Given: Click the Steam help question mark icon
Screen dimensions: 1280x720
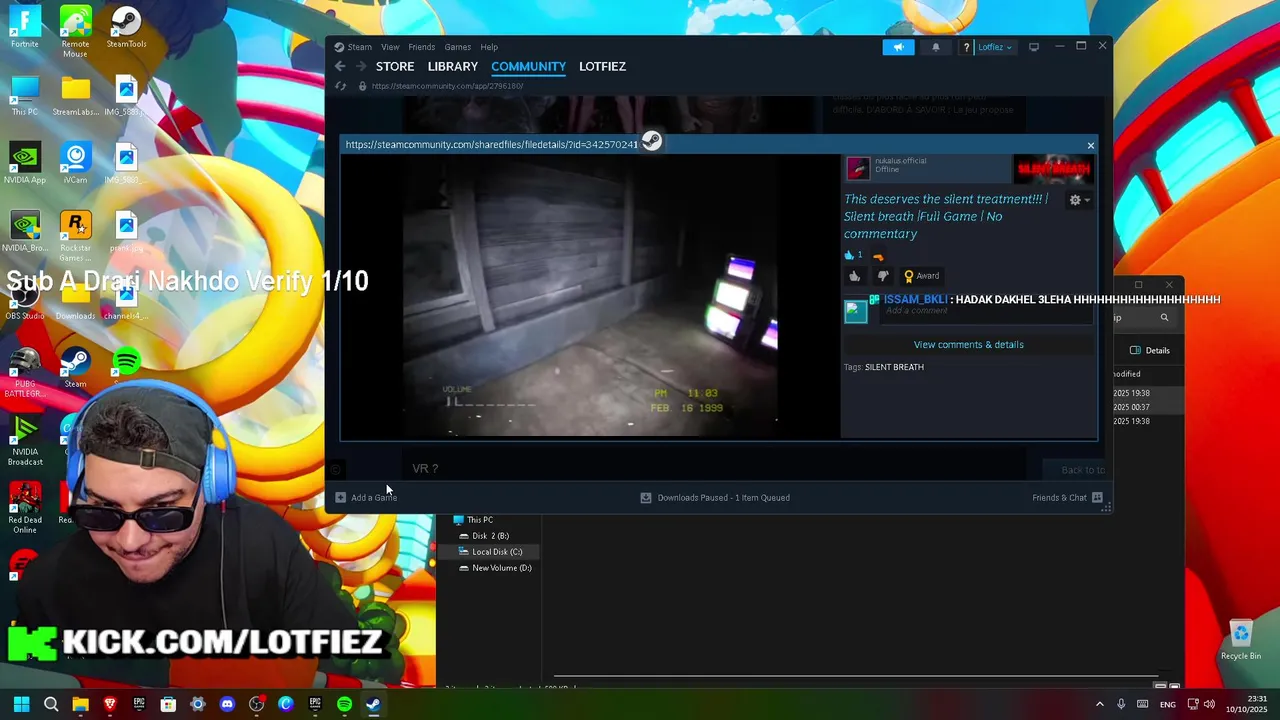Looking at the screenshot, I should [966, 47].
